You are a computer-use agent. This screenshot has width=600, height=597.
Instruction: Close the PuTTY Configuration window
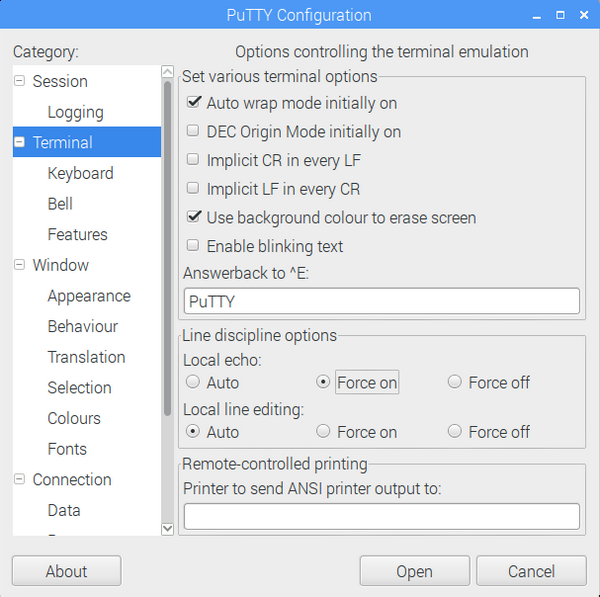click(584, 15)
